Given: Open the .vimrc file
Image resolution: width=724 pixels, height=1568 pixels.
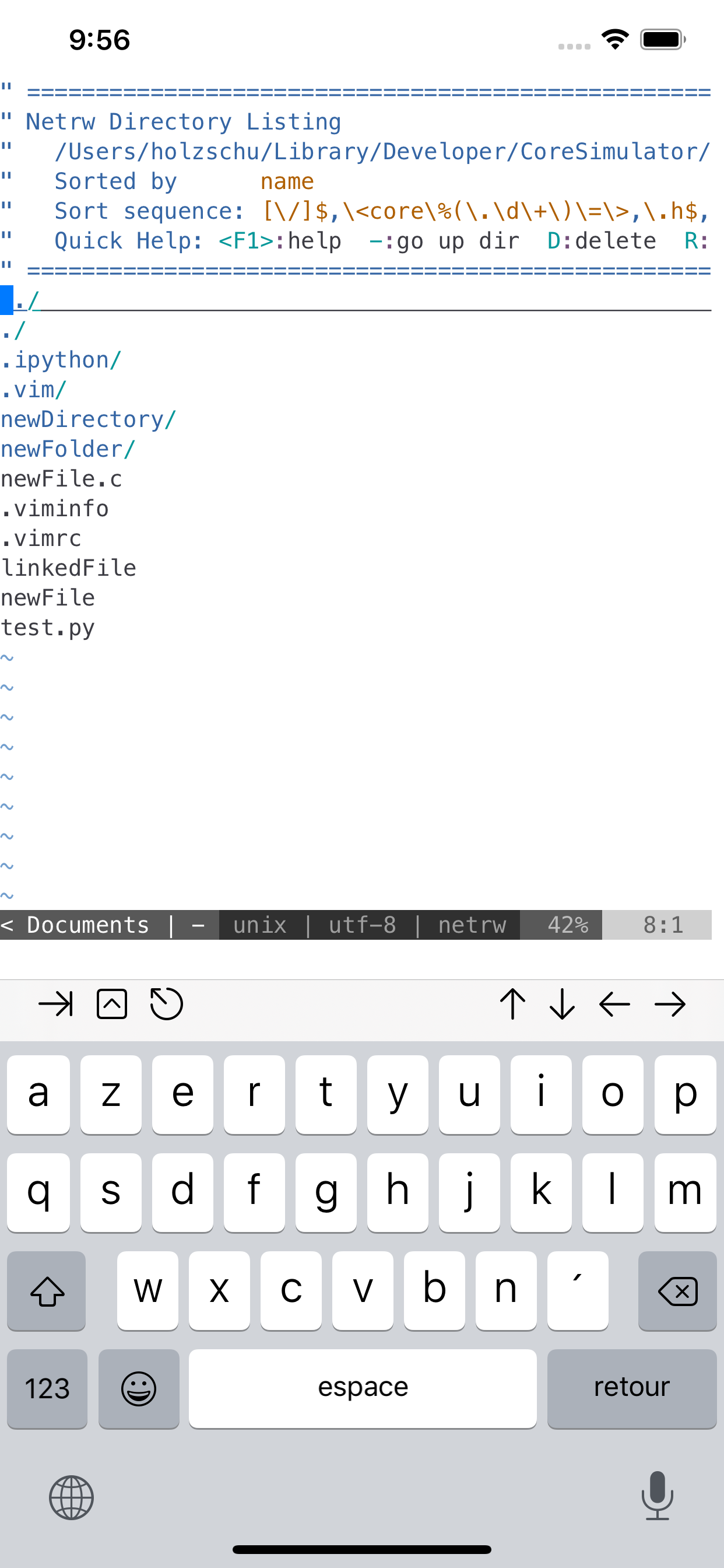Looking at the screenshot, I should click(41, 538).
